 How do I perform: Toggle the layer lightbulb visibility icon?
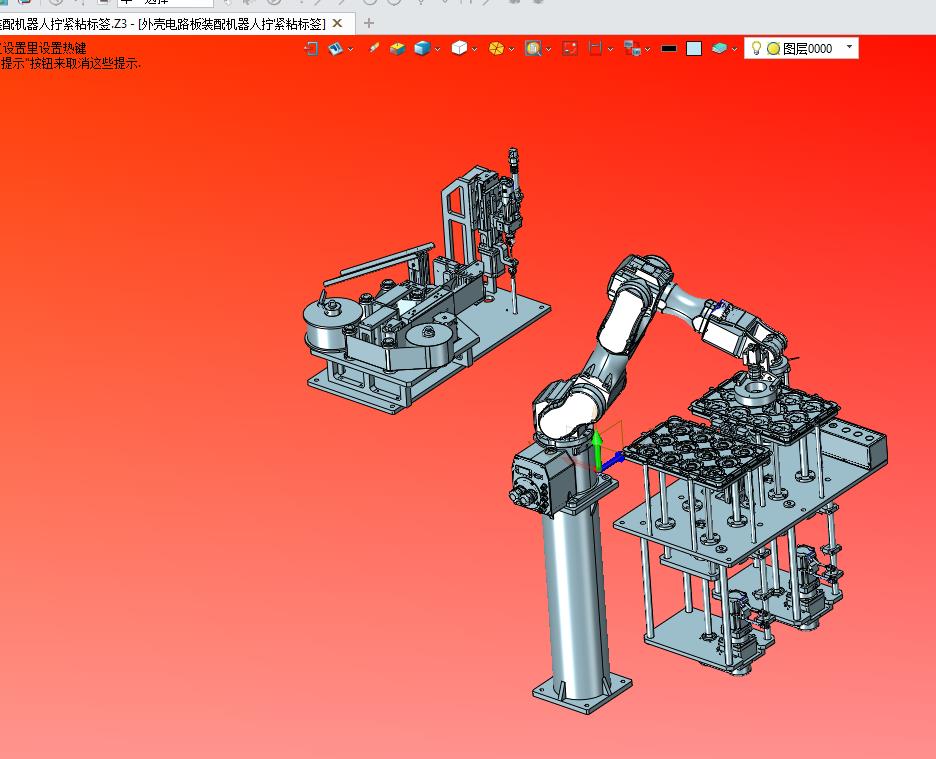pyautogui.click(x=756, y=48)
